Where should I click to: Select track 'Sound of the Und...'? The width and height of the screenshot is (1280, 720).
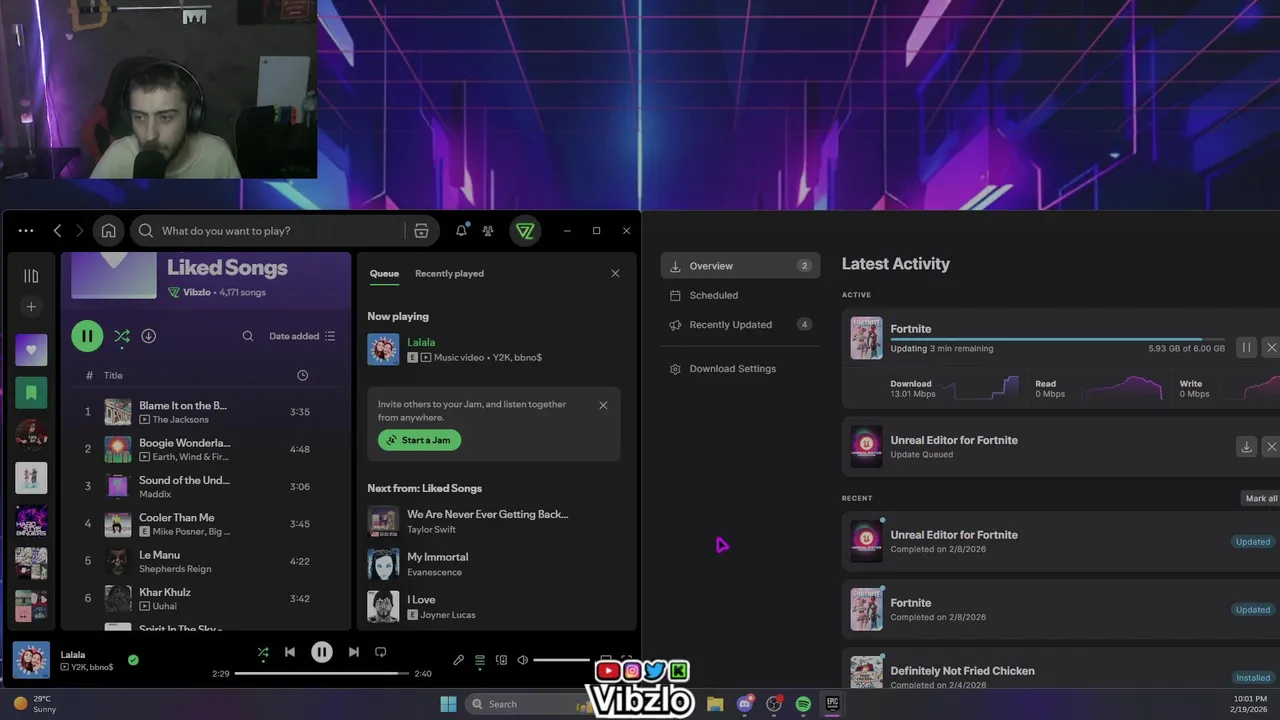click(205, 486)
